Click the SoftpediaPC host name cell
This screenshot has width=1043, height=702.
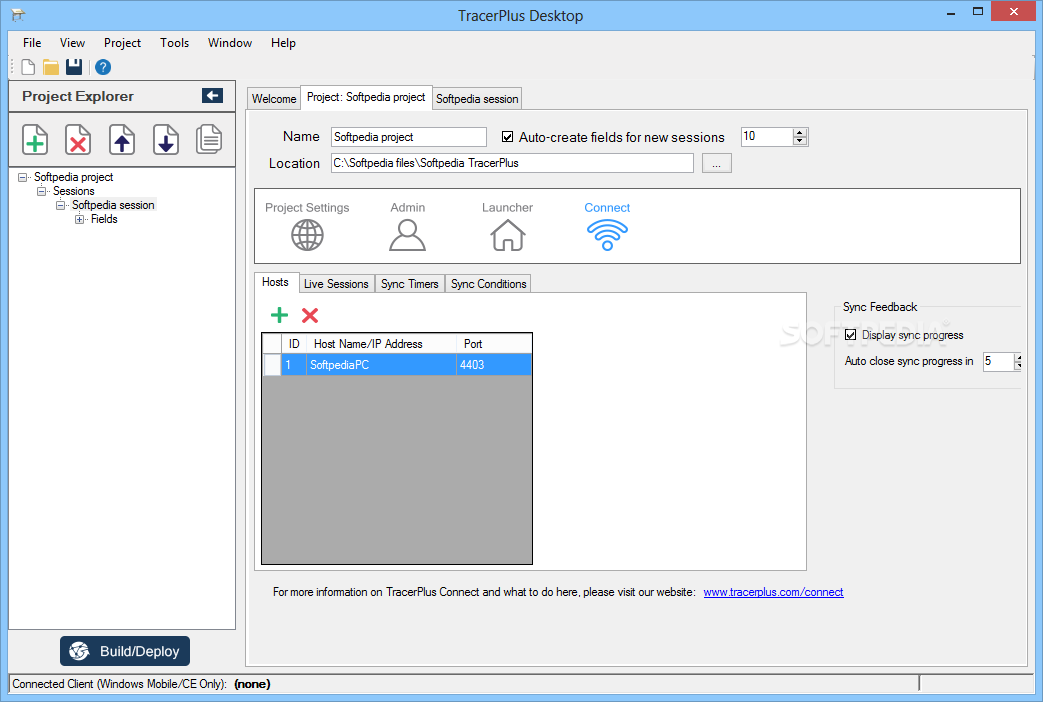(381, 365)
